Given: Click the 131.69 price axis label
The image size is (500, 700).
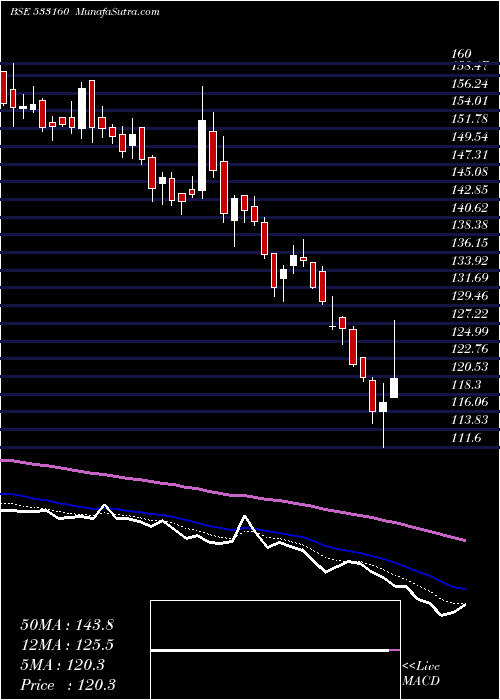Looking at the screenshot, I should (x=470, y=278).
